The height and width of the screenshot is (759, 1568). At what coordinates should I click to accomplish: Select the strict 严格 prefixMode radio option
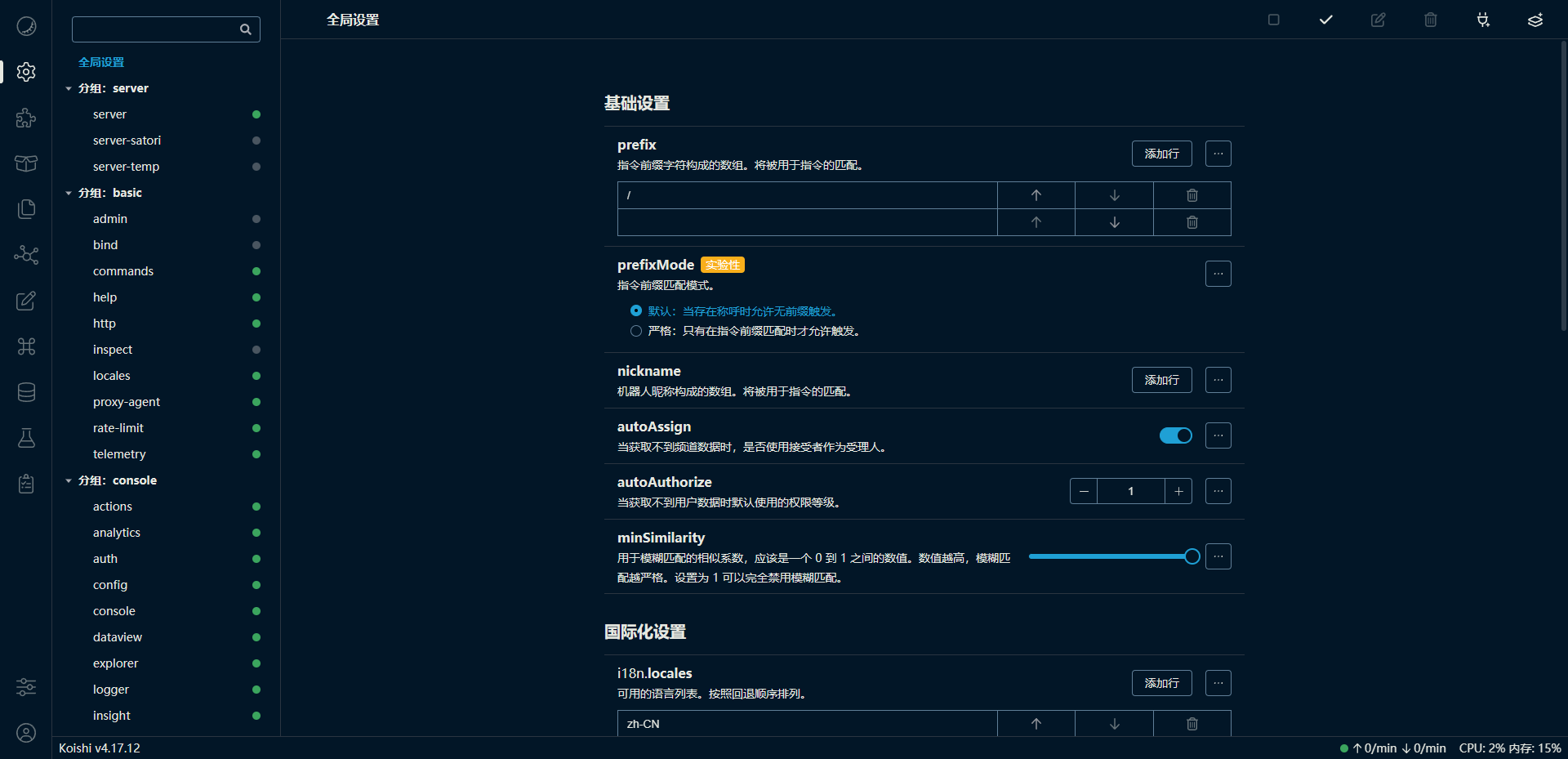[x=636, y=331]
